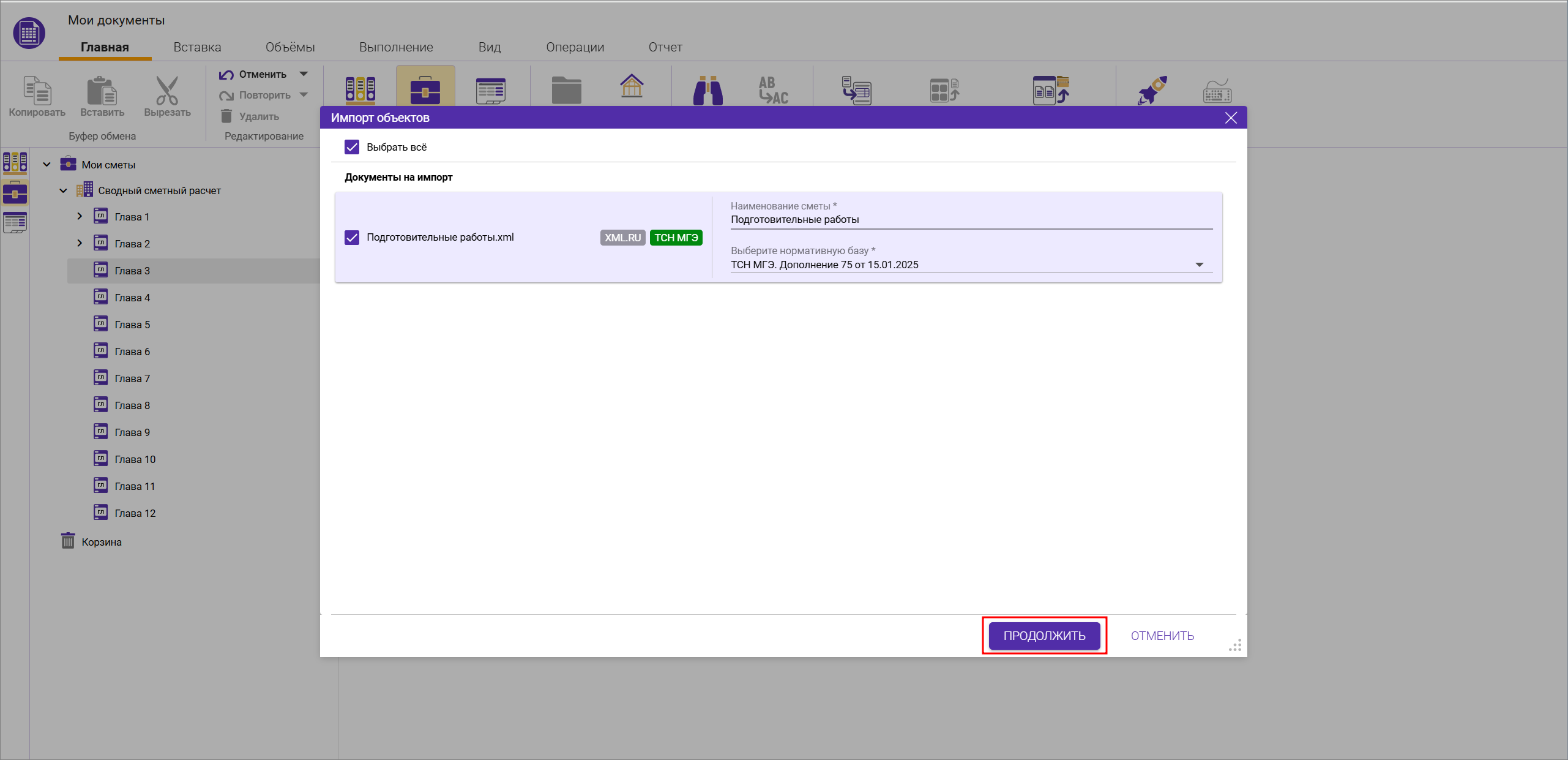
Task: Click the ОТМЕНИТЬ button in the dialog
Action: click(1162, 636)
